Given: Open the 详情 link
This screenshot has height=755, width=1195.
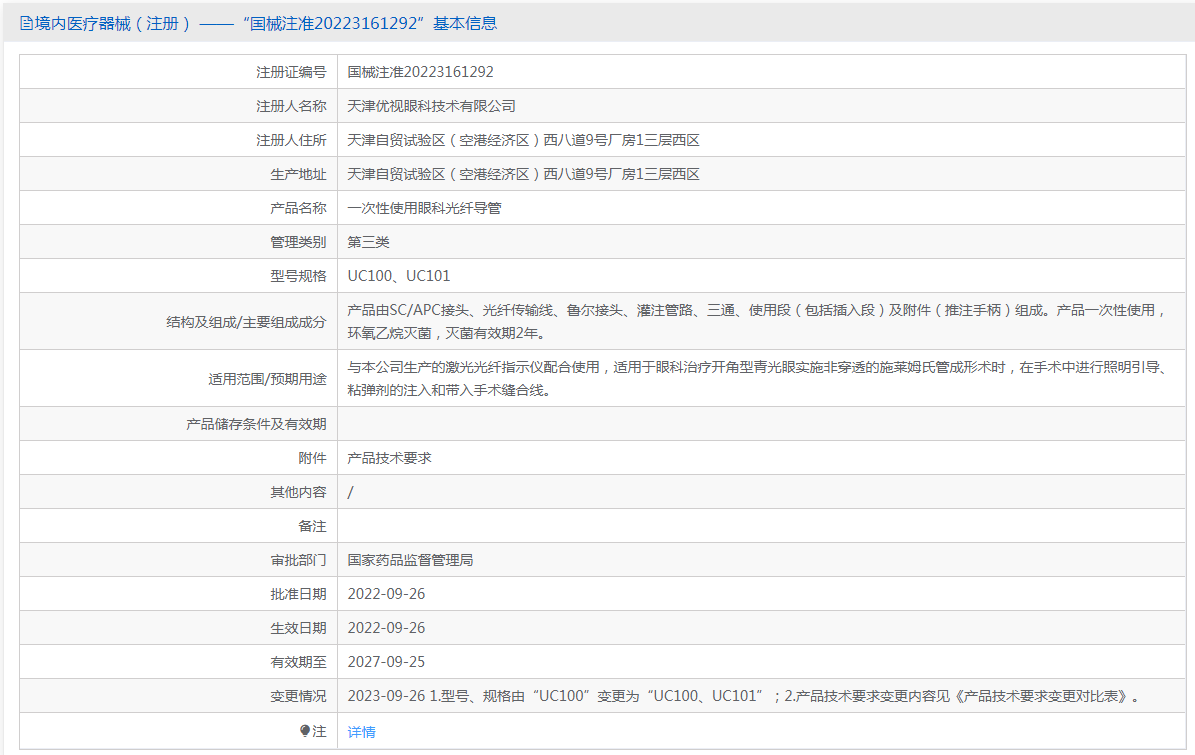Looking at the screenshot, I should [x=361, y=732].
